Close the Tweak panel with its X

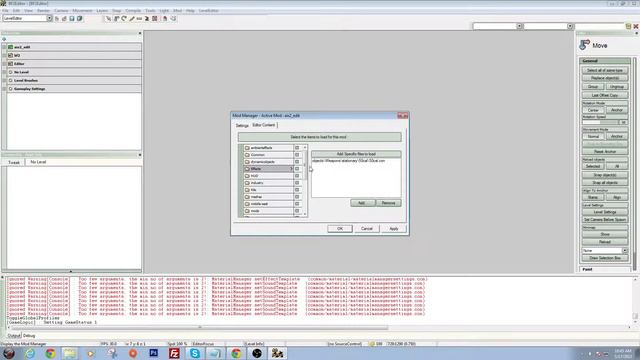140,155
